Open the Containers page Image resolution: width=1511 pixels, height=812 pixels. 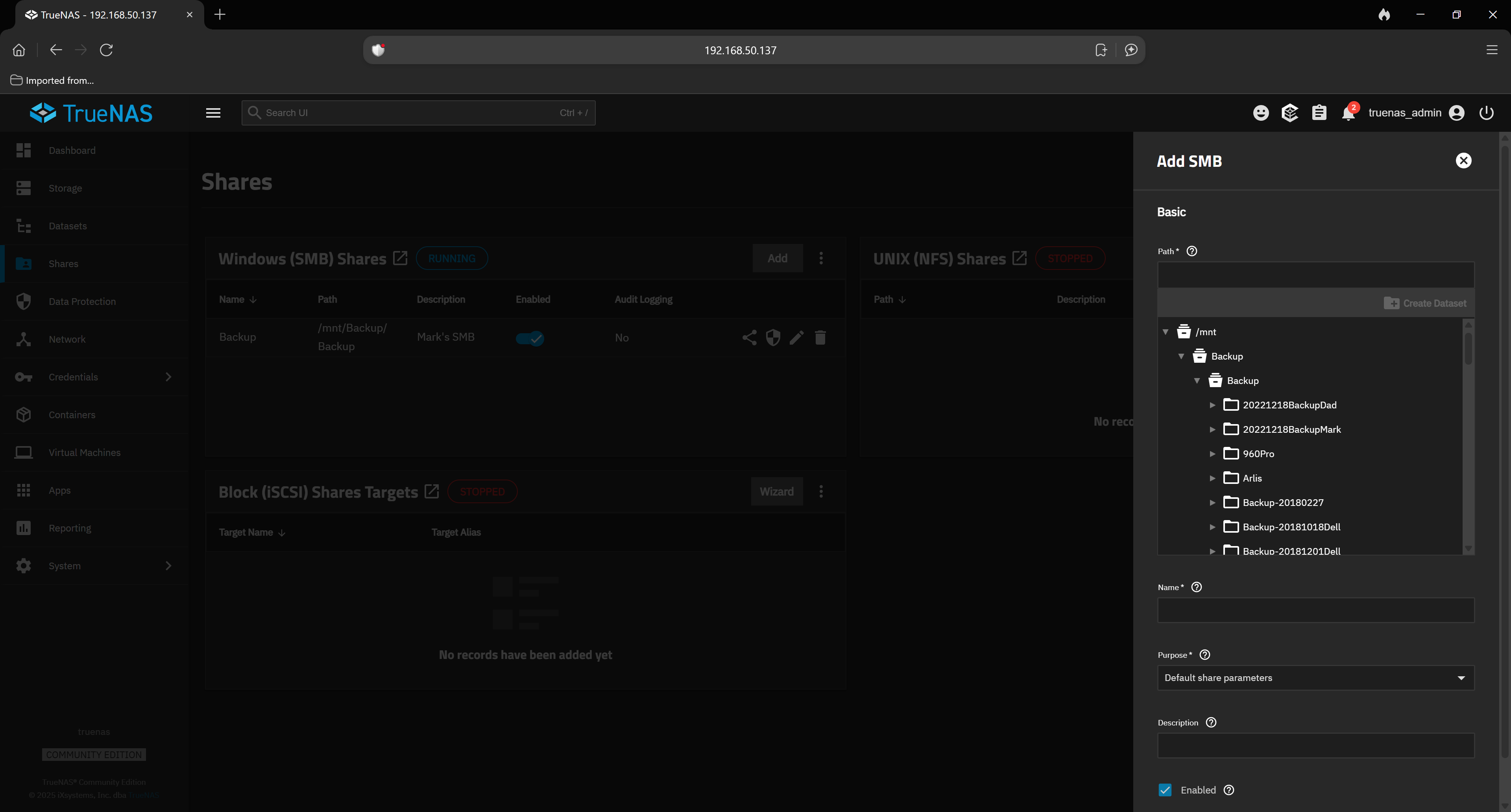click(x=94, y=415)
